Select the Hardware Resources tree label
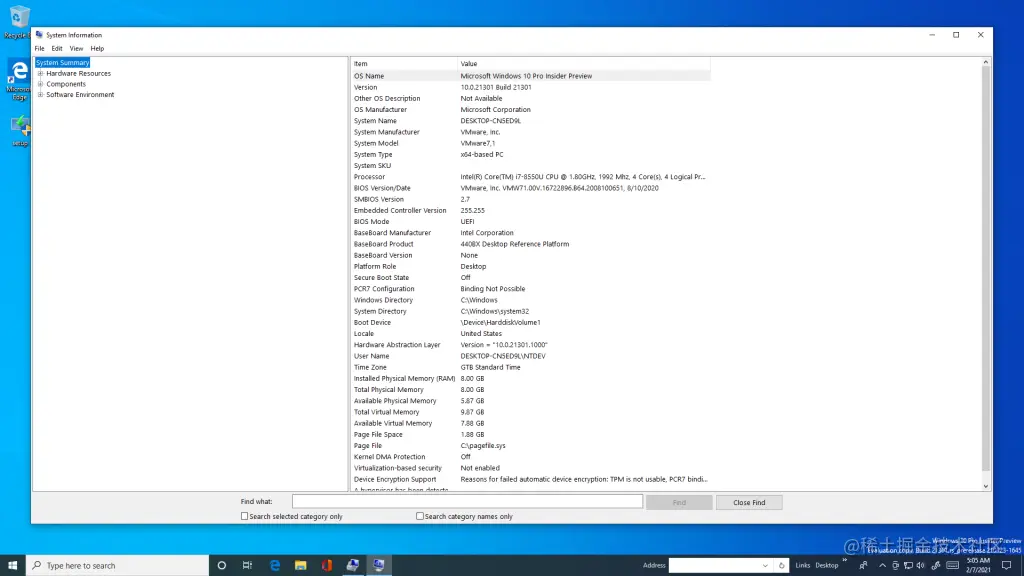Viewport: 1024px width, 576px height. point(78,73)
